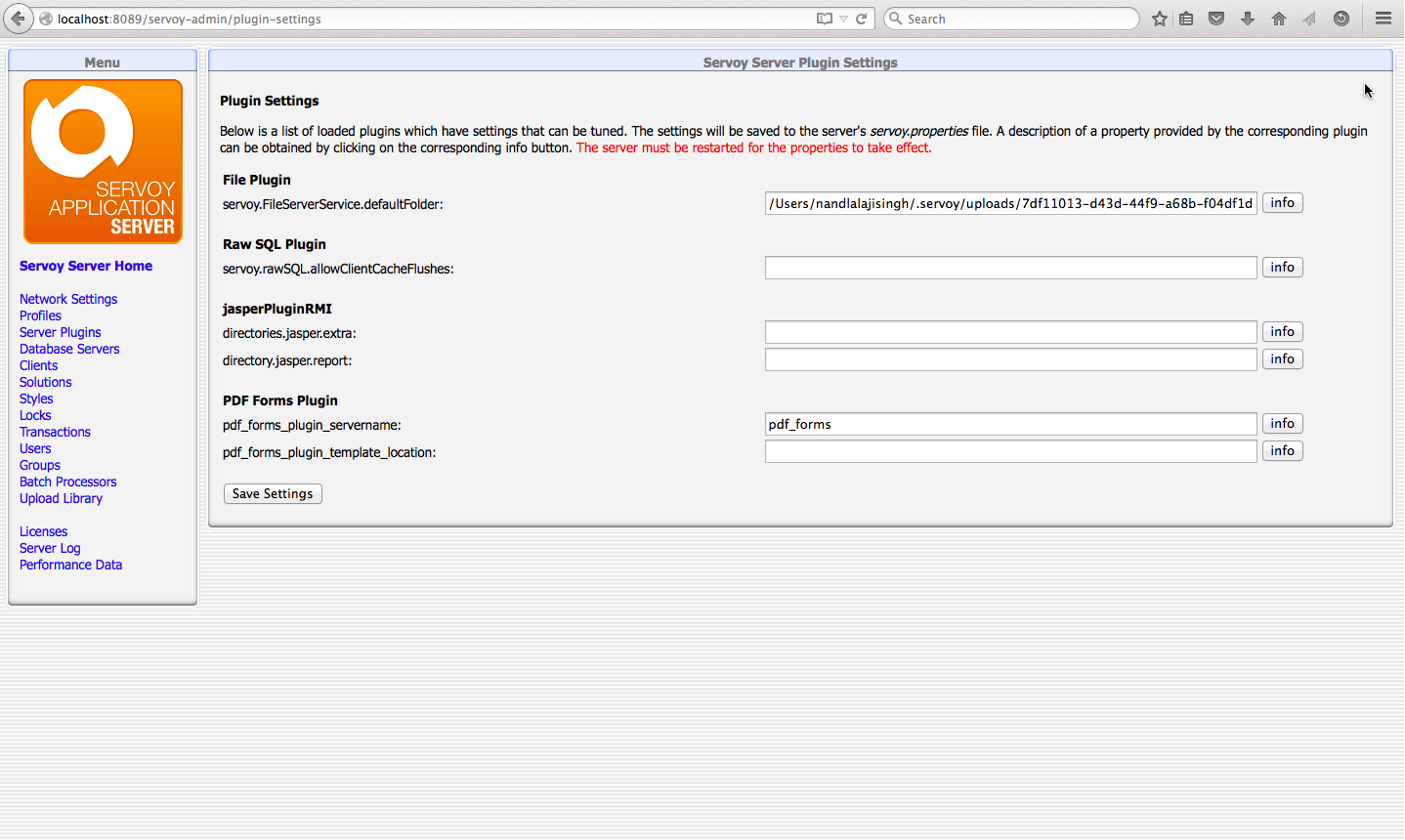Open the Users page
The width and height of the screenshot is (1405, 840).
point(35,448)
